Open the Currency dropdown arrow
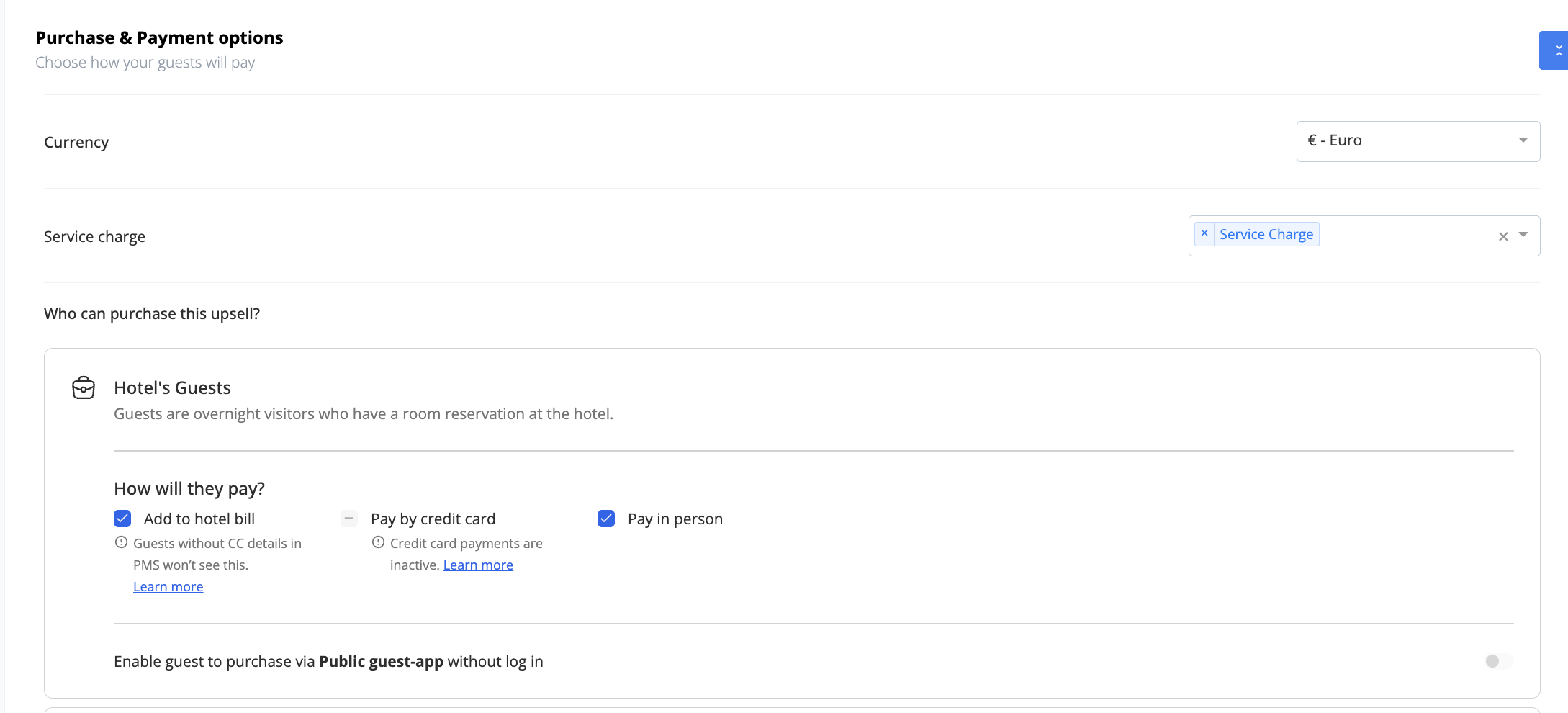 click(x=1523, y=140)
